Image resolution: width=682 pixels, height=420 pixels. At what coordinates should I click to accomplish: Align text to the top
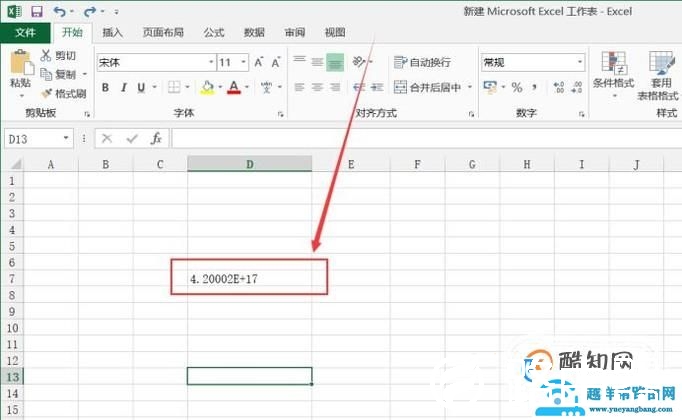click(299, 61)
